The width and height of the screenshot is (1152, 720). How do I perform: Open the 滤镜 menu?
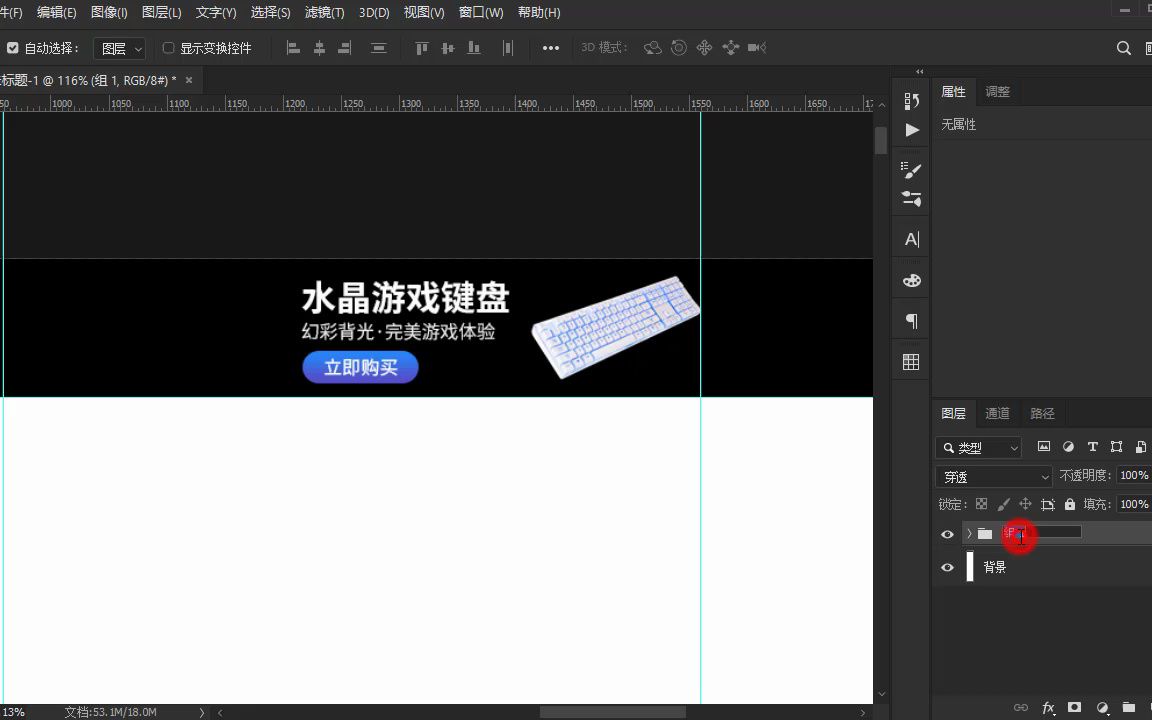point(323,12)
